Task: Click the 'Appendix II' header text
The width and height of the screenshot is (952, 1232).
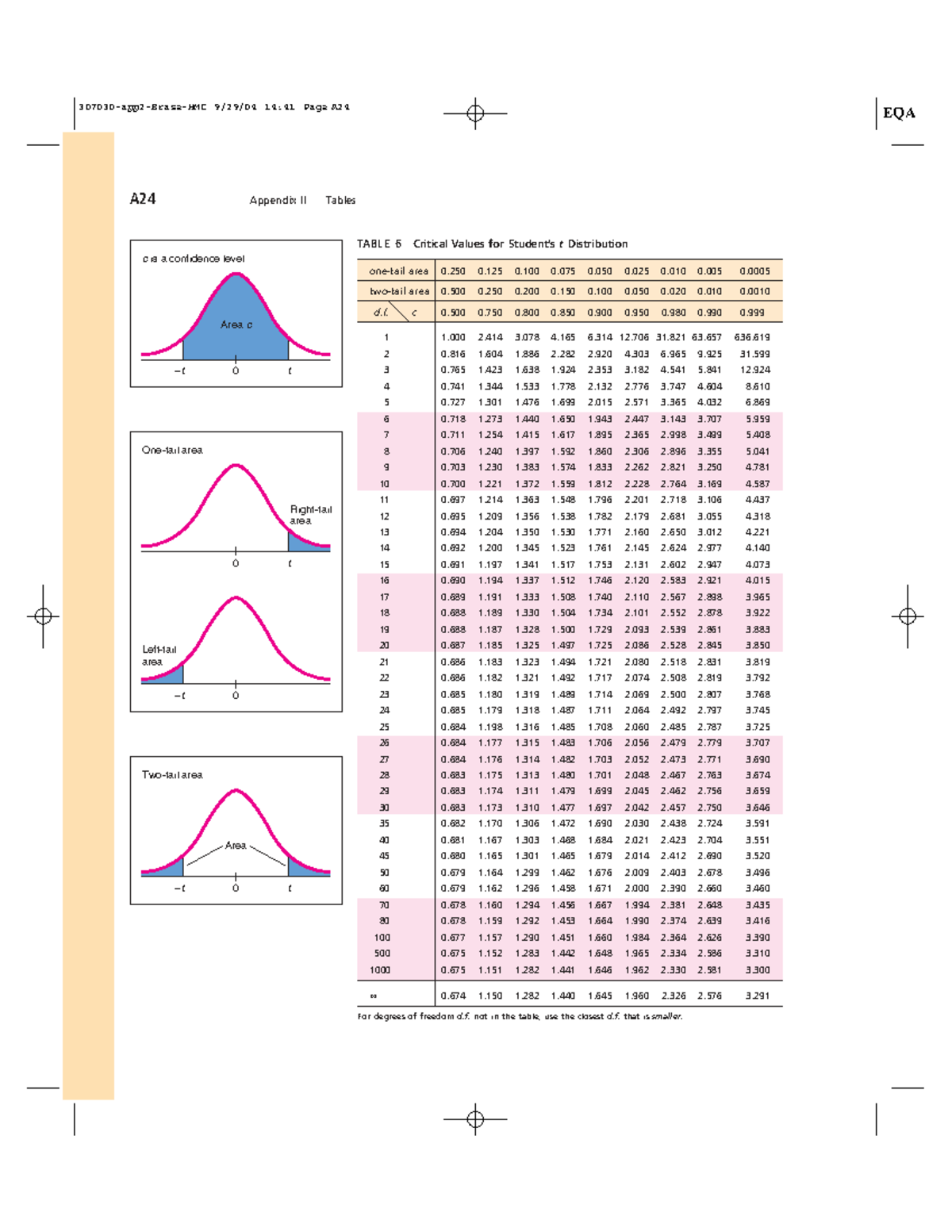Action: (x=278, y=201)
